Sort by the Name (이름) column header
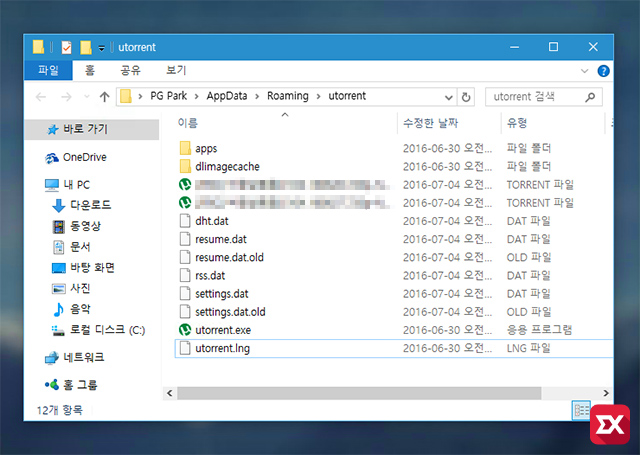Image resolution: width=640 pixels, height=455 pixels. [x=187, y=122]
